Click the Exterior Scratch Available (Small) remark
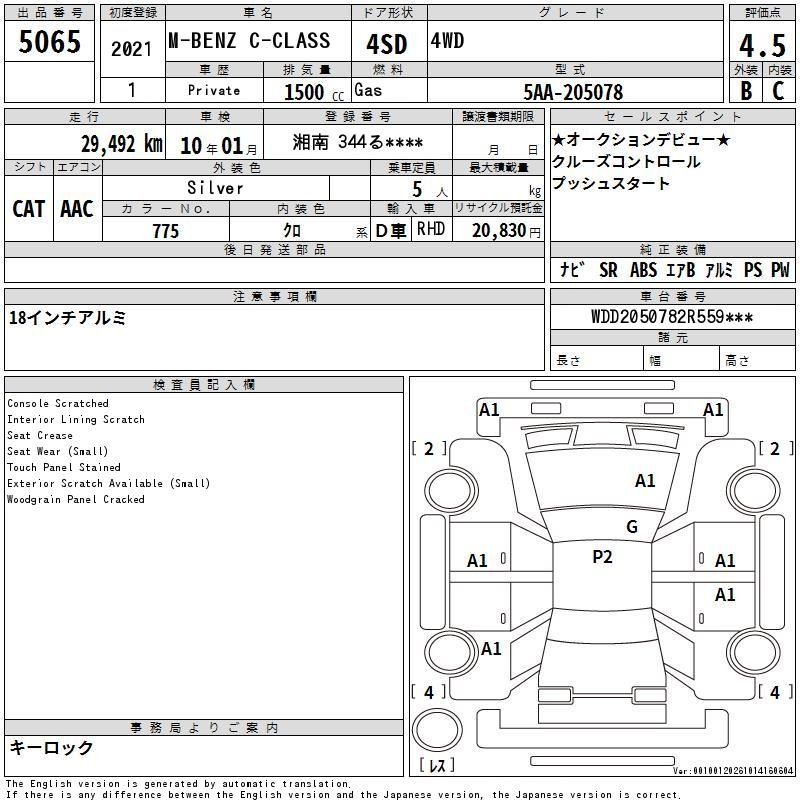The height and width of the screenshot is (800, 800). tap(109, 483)
